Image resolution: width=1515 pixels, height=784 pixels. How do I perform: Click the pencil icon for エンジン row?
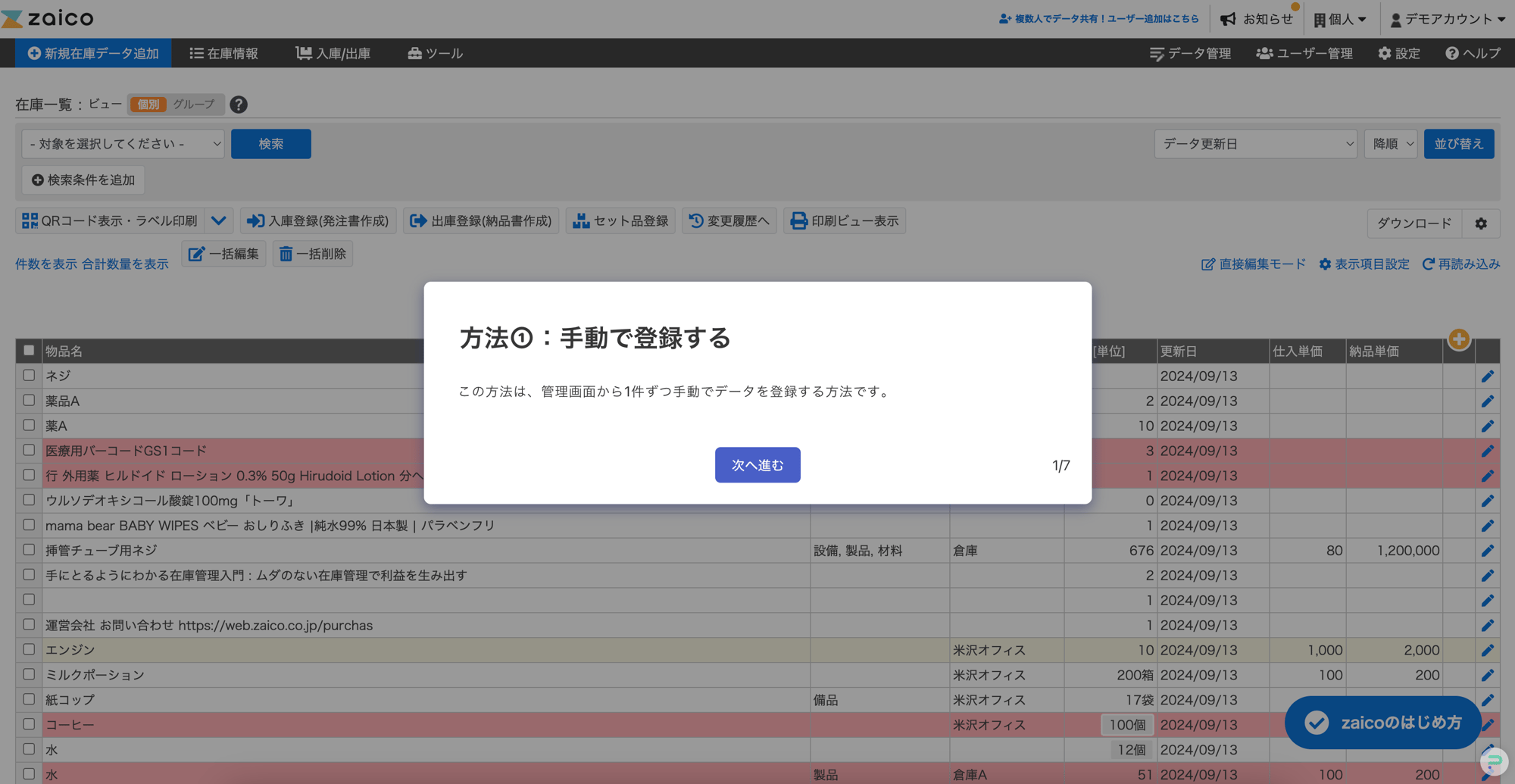1488,650
